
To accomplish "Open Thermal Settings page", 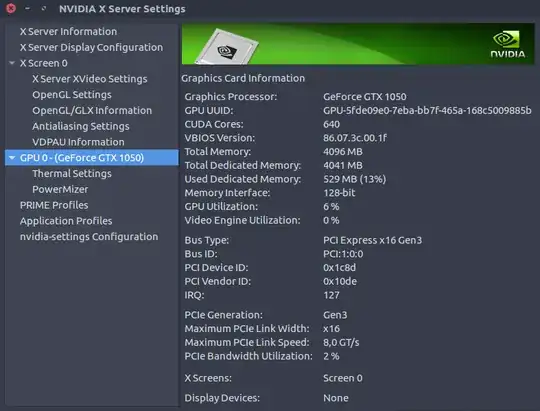I will coord(72,174).
